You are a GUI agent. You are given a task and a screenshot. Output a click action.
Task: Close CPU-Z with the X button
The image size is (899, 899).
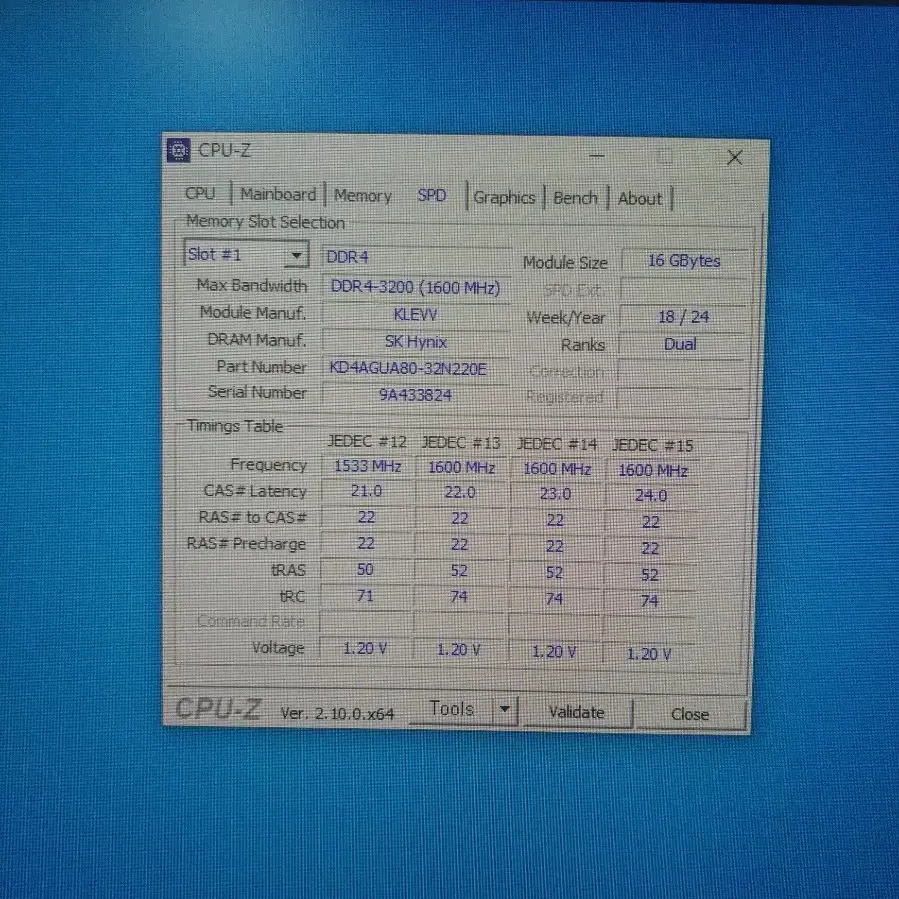(734, 157)
